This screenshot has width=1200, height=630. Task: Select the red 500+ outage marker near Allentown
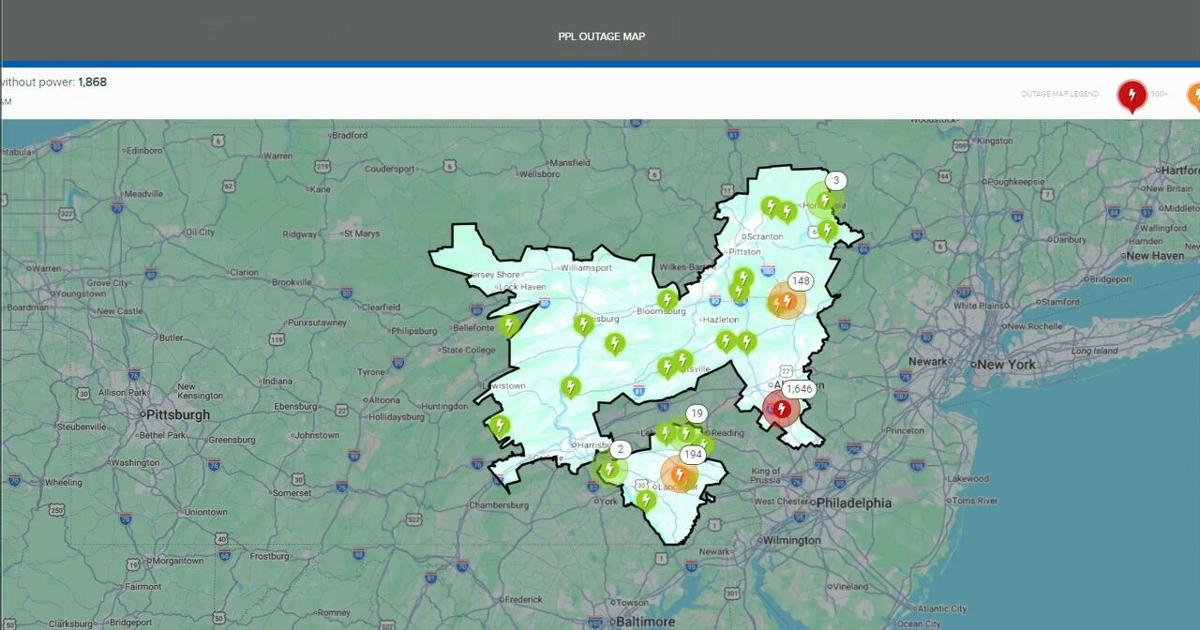tap(782, 407)
